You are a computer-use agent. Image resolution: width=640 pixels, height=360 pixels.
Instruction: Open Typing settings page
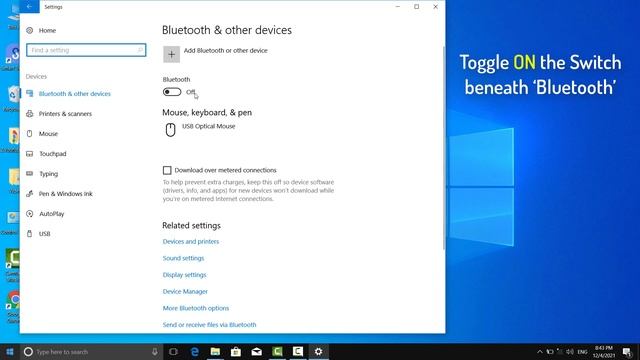[x=49, y=174]
